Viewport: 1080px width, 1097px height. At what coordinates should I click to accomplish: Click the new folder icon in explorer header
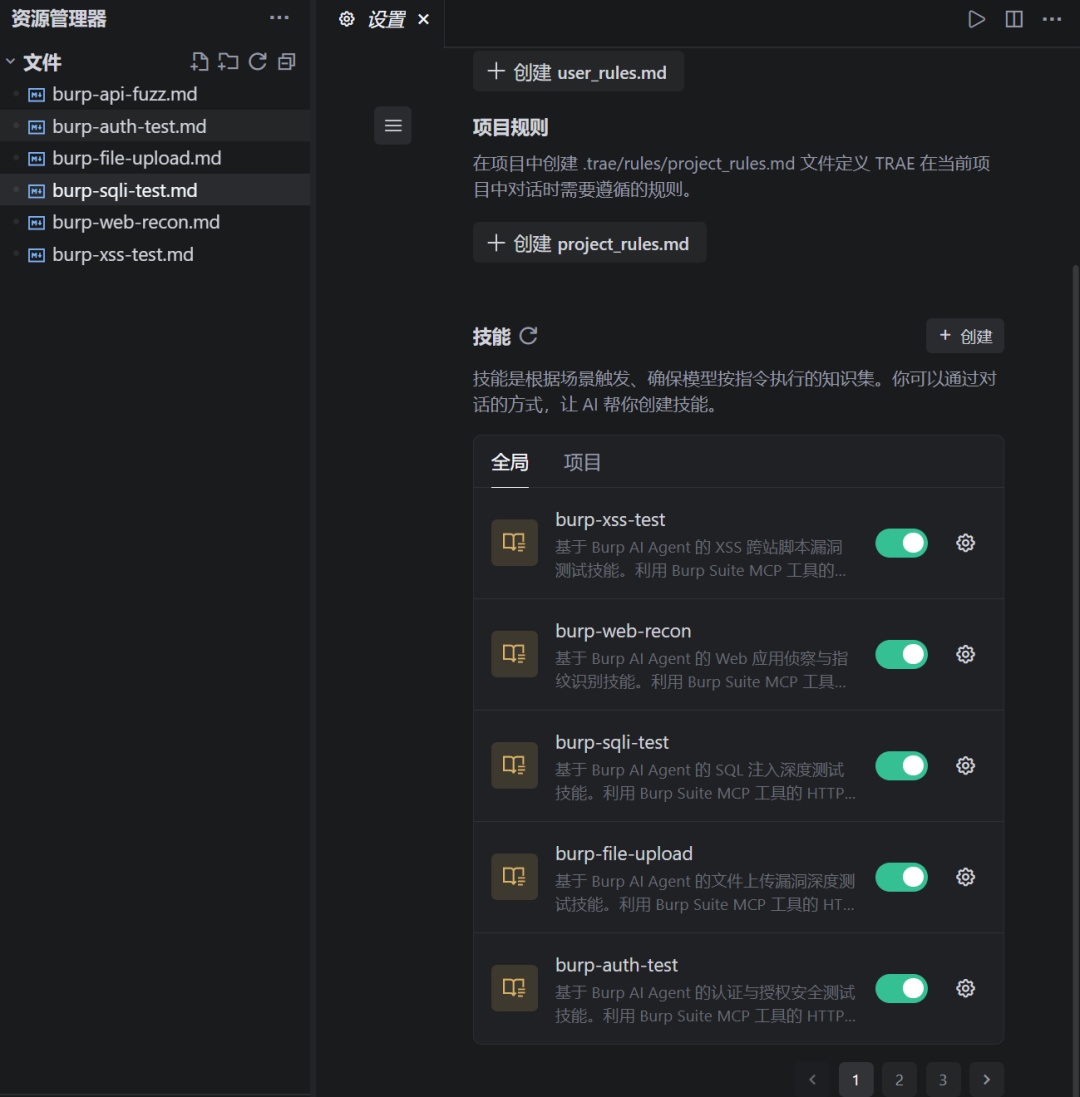(228, 62)
